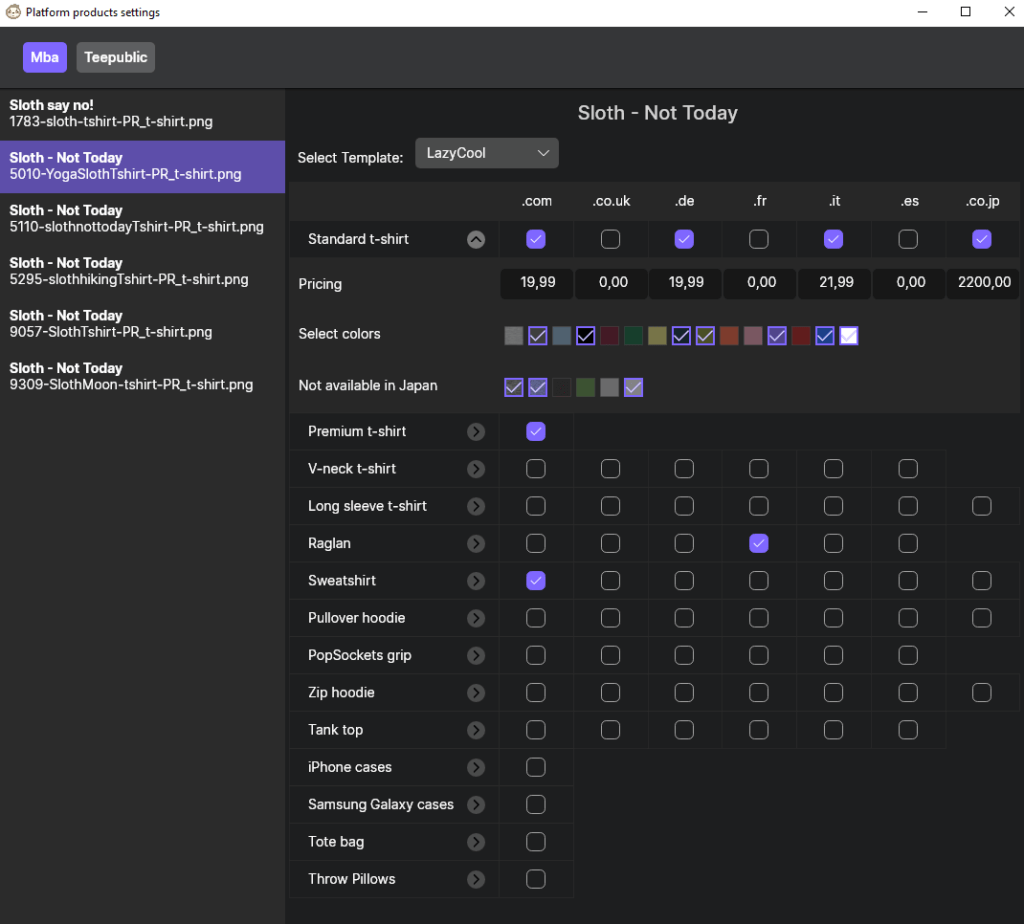Screen dimensions: 1024x924
Task: Select the rust orange color swatch
Action: tap(729, 336)
